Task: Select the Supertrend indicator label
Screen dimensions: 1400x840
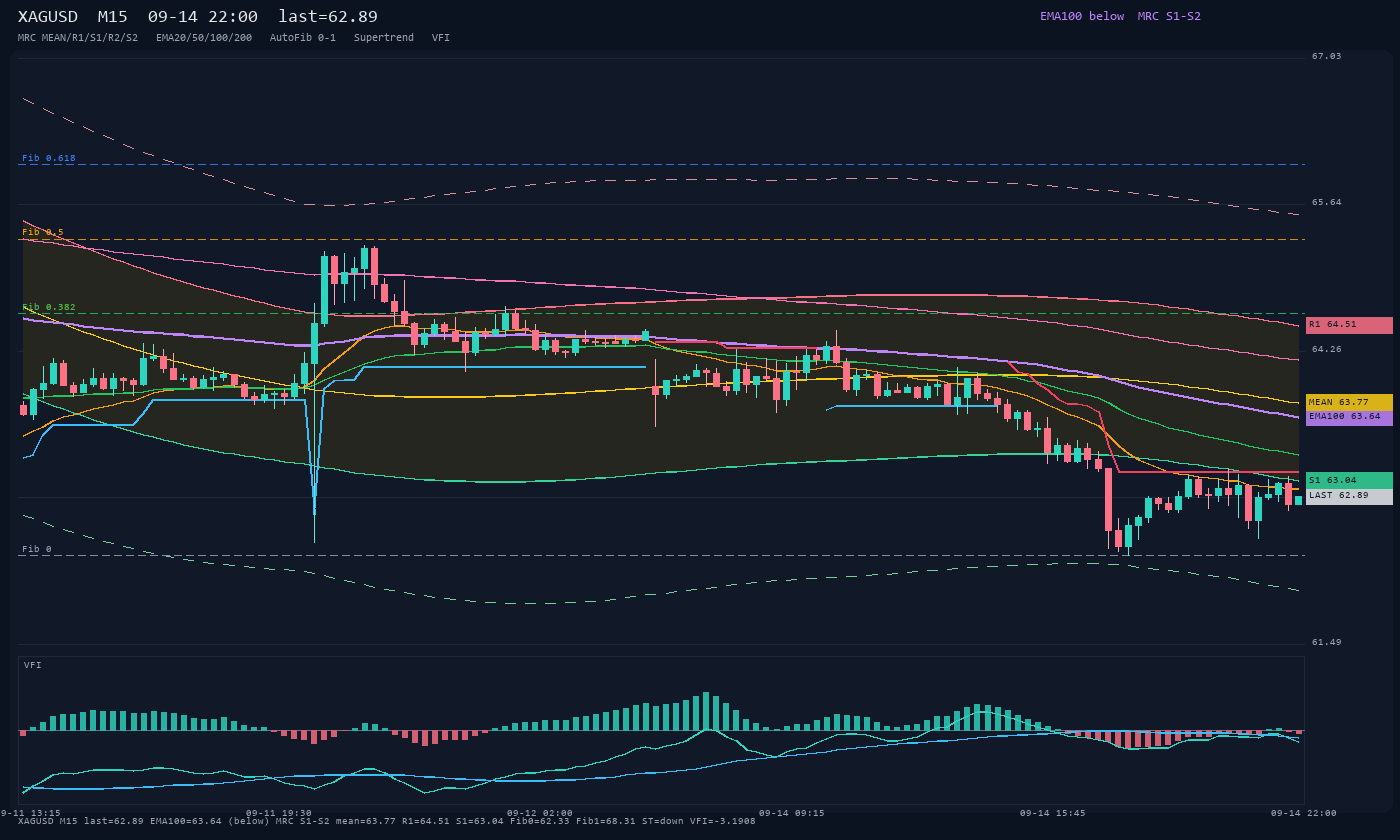Action: pyautogui.click(x=384, y=38)
